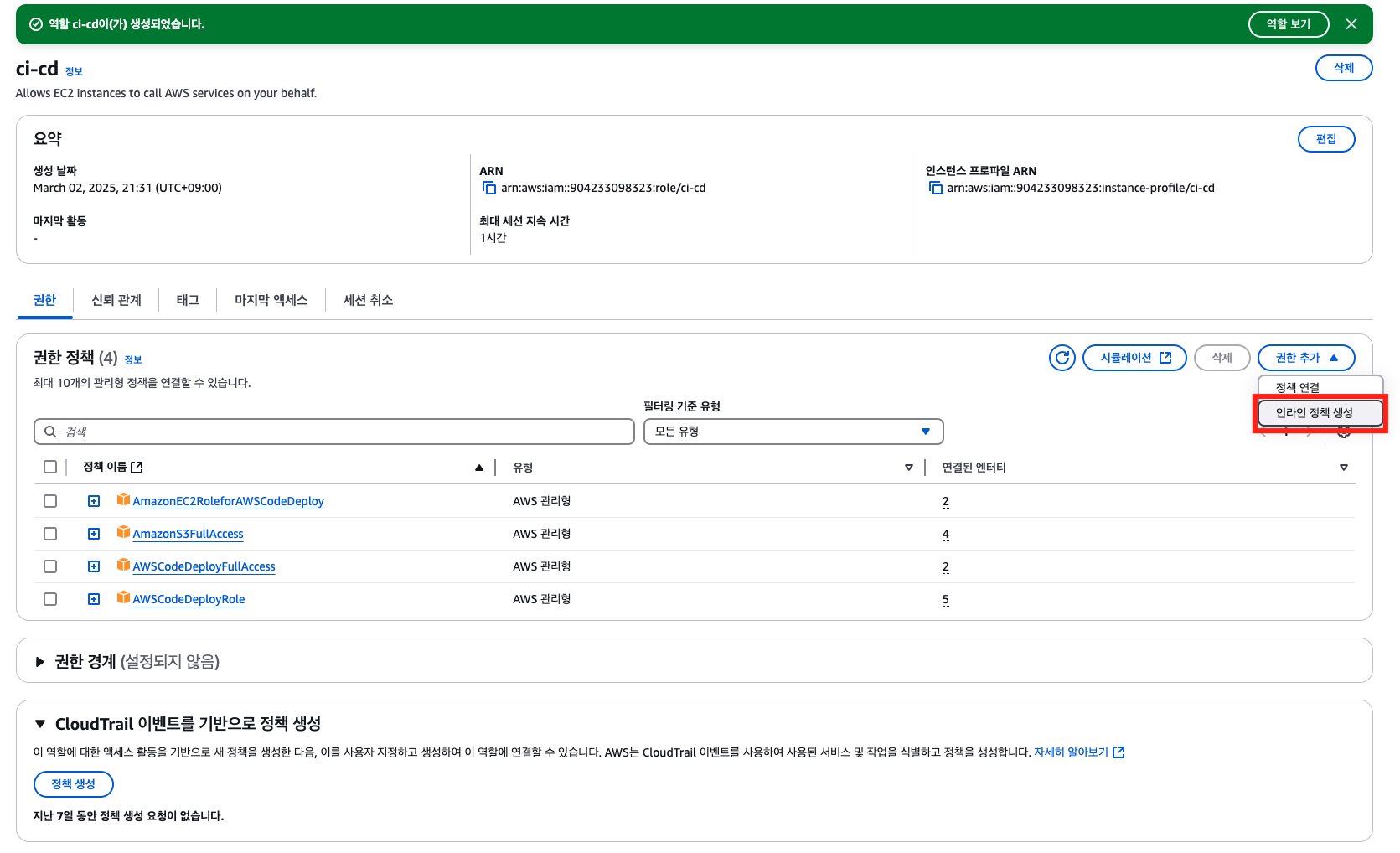Click the disabled 삭제 button in policies panel
The height and width of the screenshot is (853, 1400).
pos(1222,358)
